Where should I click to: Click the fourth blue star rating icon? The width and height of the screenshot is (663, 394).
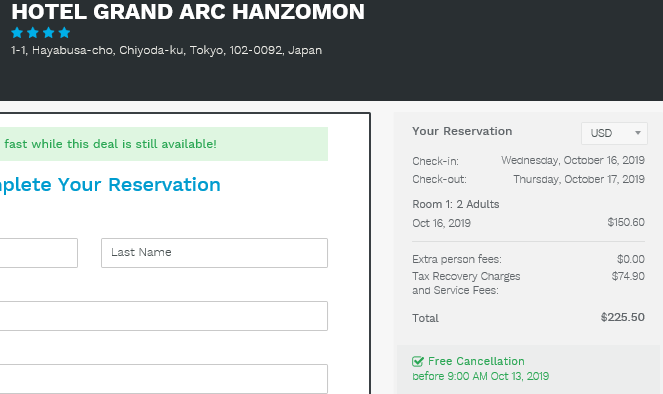(x=64, y=33)
